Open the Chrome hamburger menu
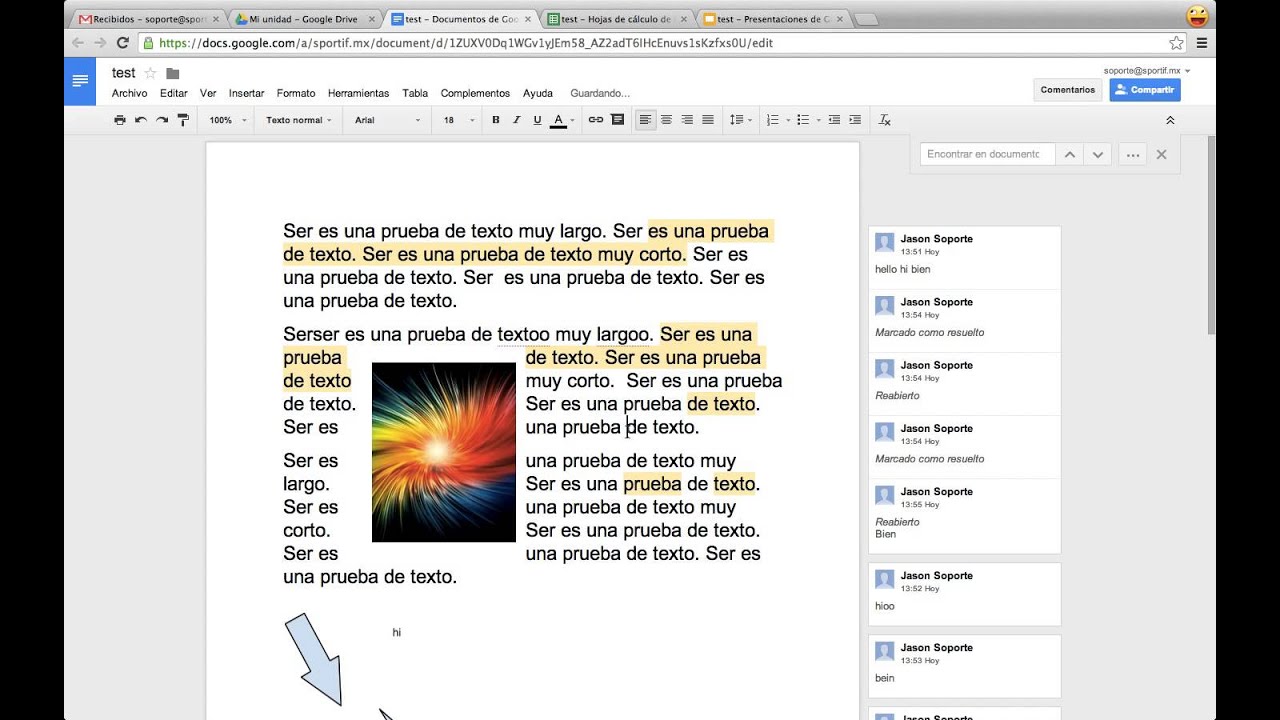This screenshot has height=720, width=1280. (1202, 43)
